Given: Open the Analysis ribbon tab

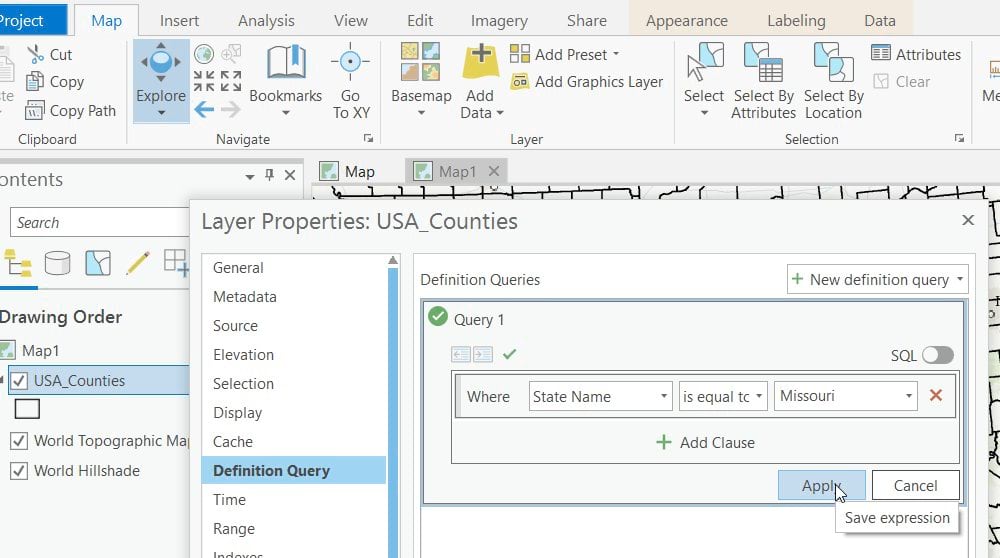Looking at the screenshot, I should 266,21.
